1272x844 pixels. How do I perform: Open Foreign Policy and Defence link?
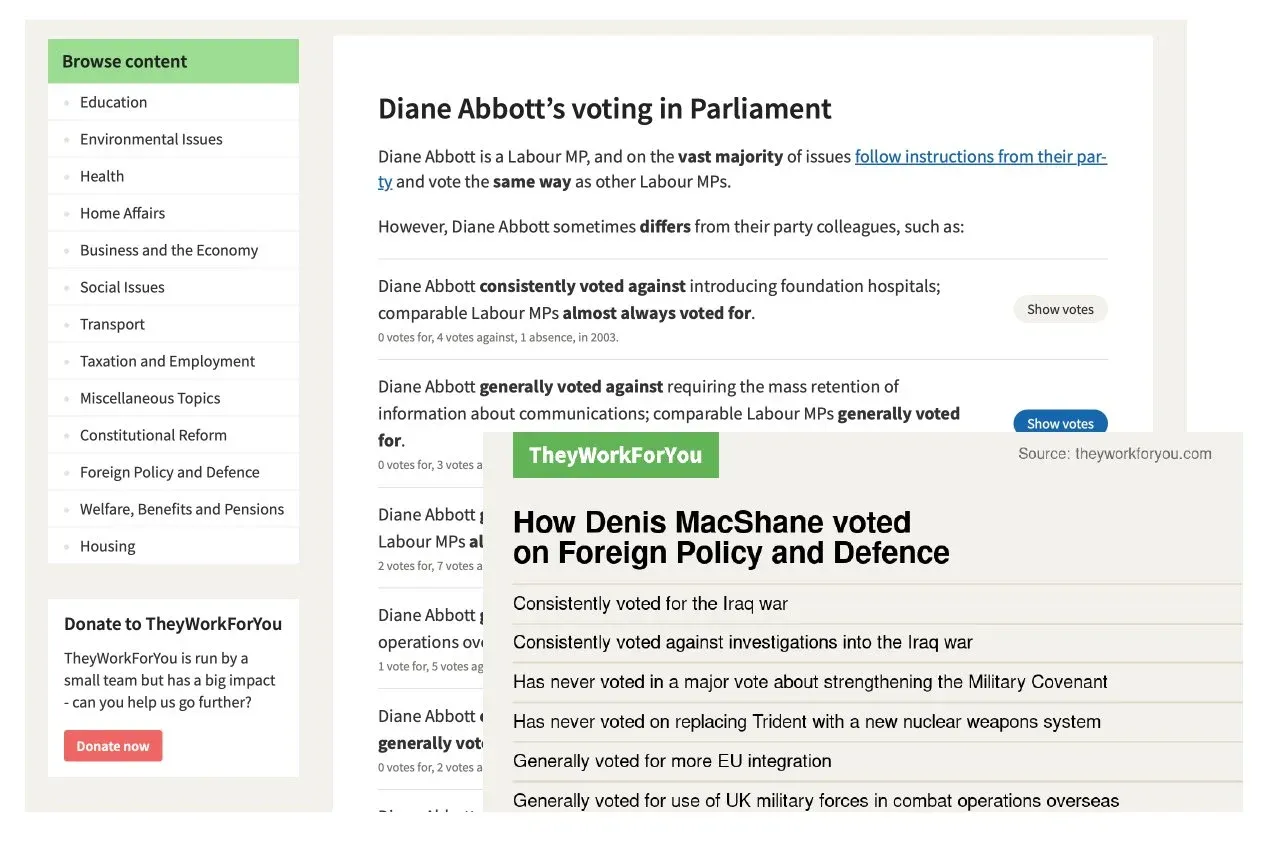[x=169, y=472]
